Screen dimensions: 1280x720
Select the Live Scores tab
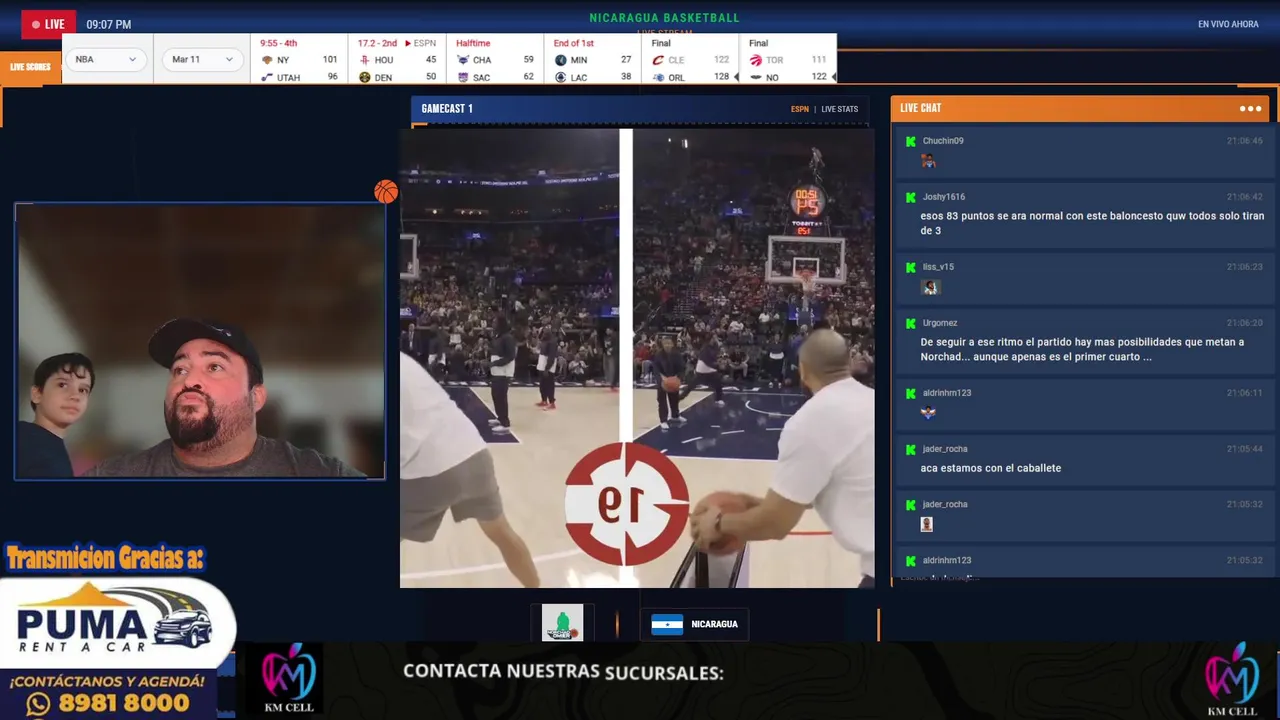pos(30,67)
